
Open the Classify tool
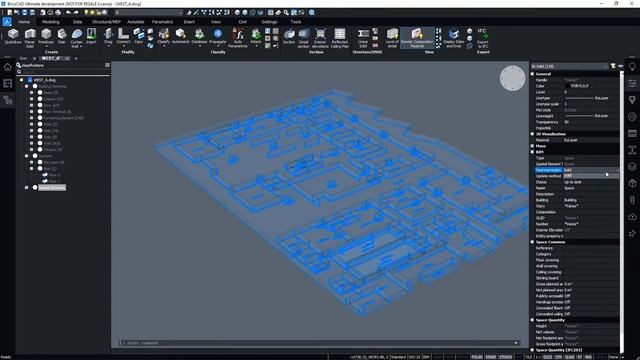coord(164,37)
